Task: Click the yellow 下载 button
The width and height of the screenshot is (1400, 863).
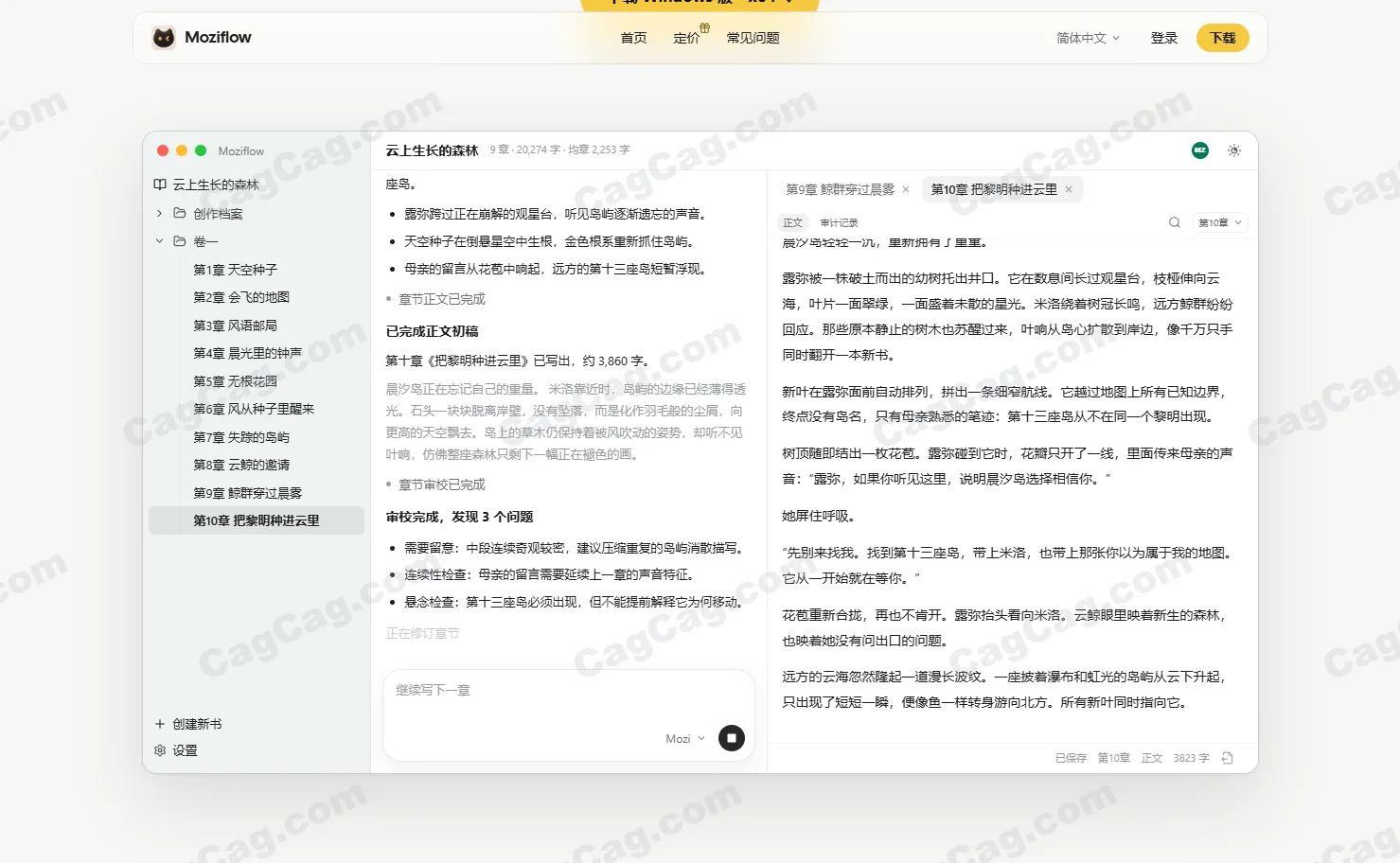Action: (1223, 38)
